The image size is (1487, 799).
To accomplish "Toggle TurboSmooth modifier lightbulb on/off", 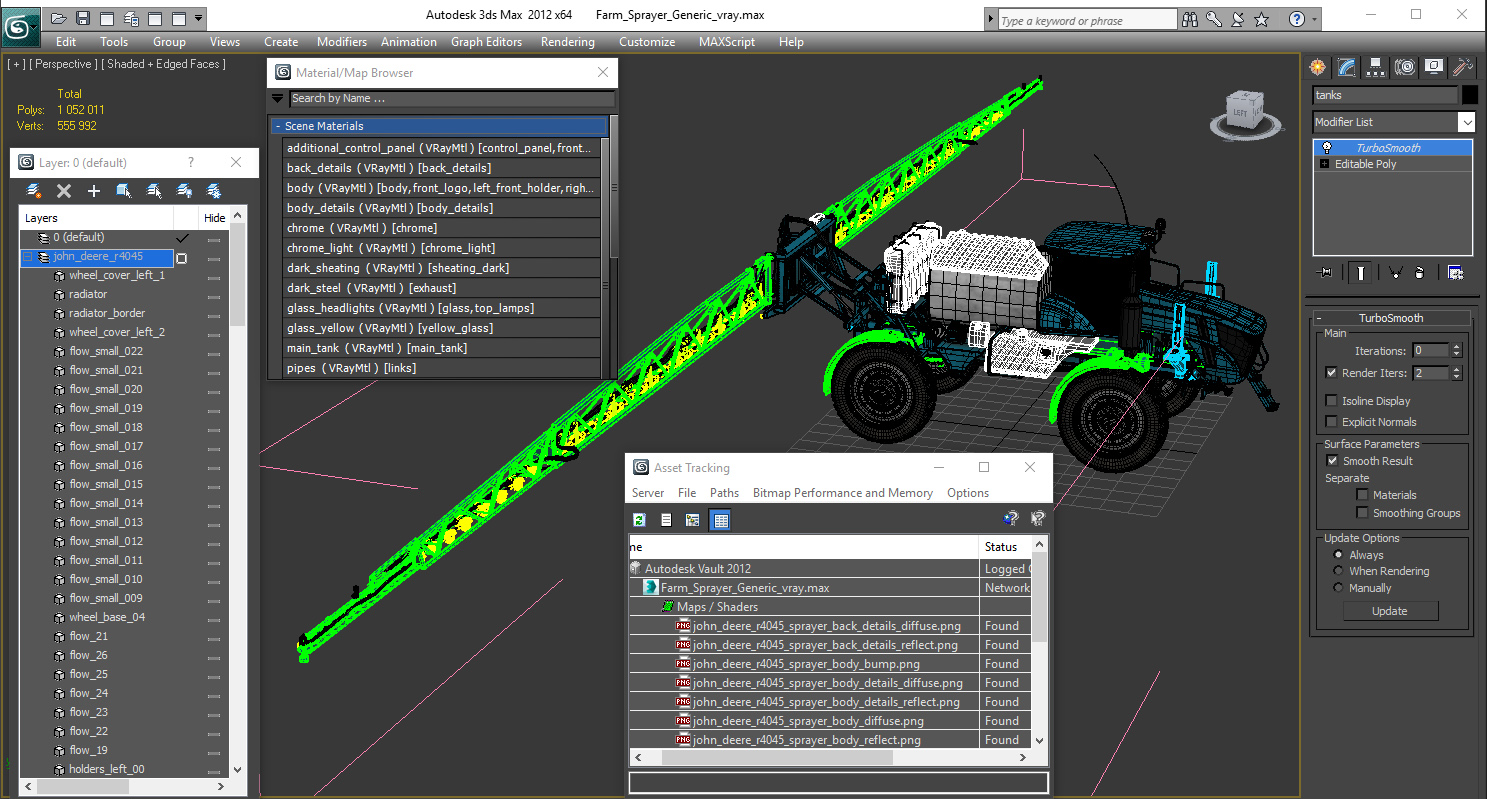I will click(1327, 147).
